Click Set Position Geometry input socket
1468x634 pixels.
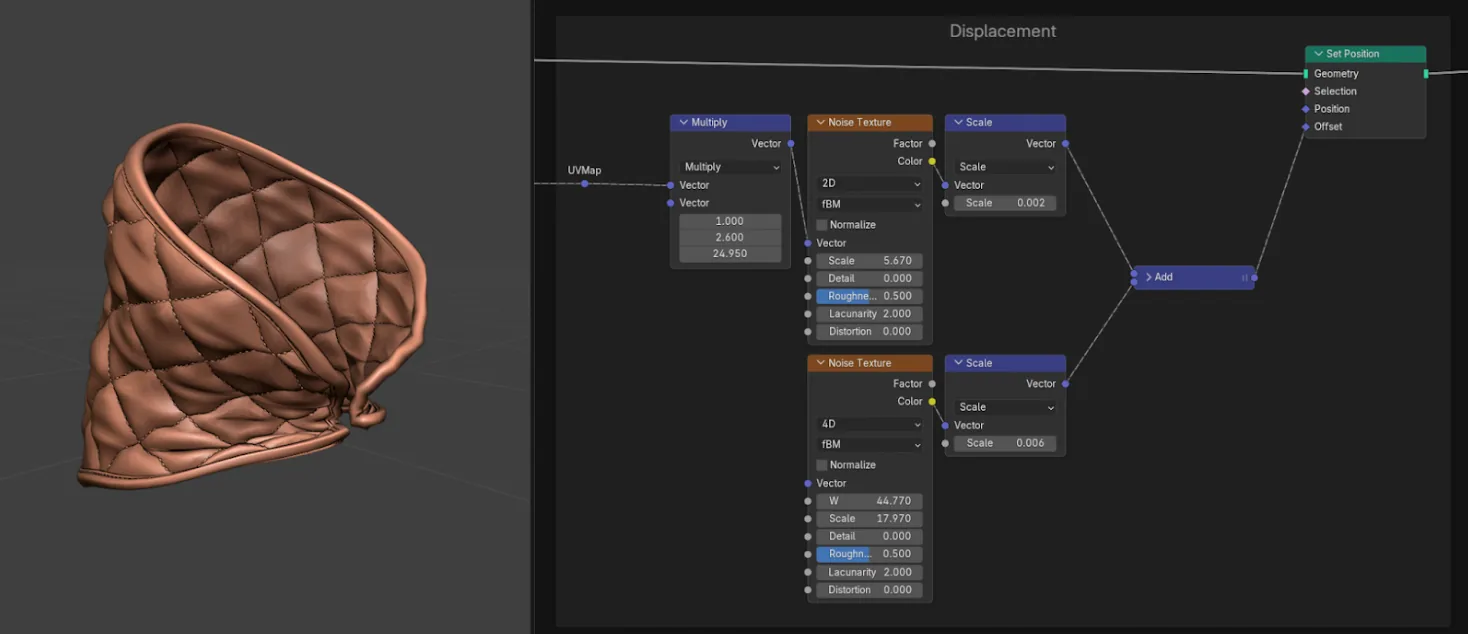1306,74
